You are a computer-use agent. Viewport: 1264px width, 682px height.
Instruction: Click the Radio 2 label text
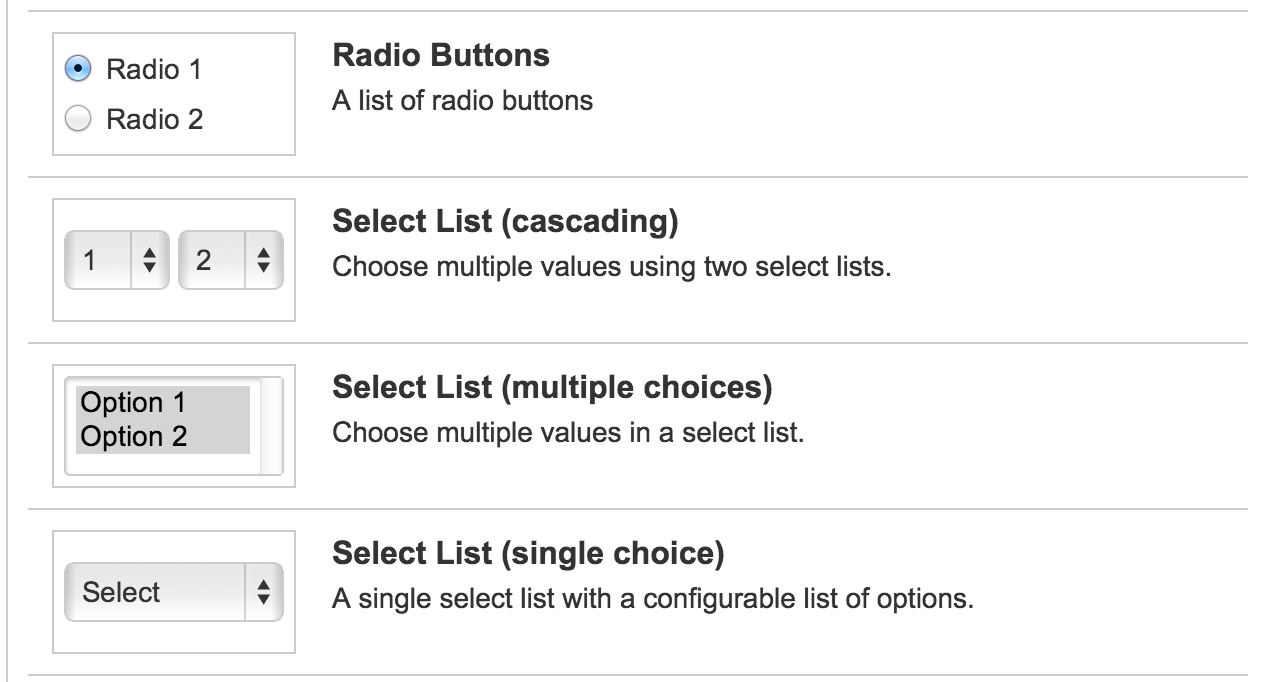click(x=154, y=120)
